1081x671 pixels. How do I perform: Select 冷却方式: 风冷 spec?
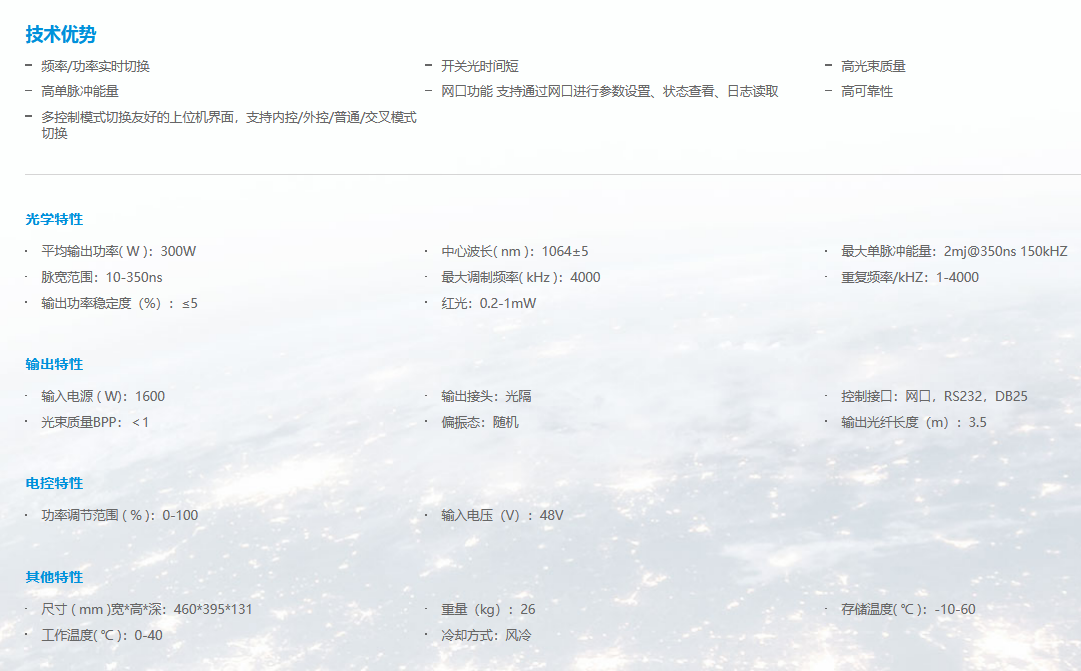coord(486,635)
